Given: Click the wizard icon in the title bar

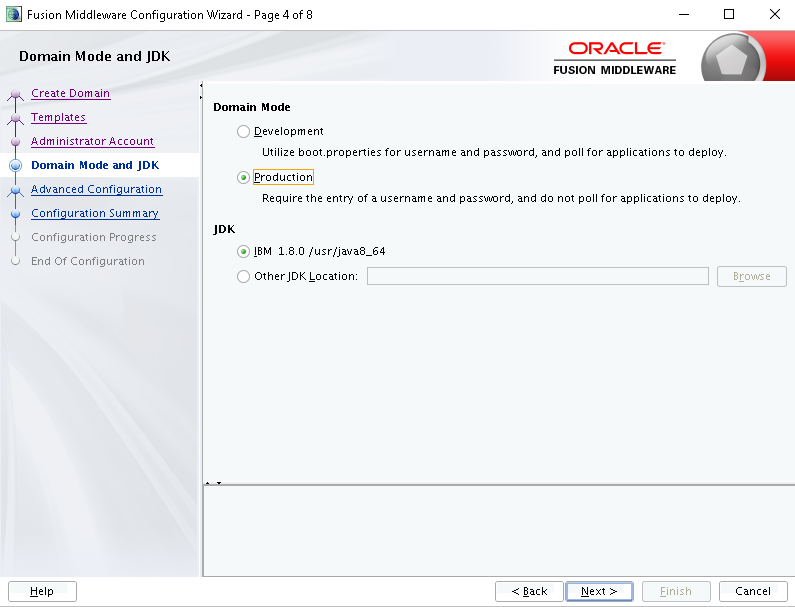Looking at the screenshot, I should [14, 14].
